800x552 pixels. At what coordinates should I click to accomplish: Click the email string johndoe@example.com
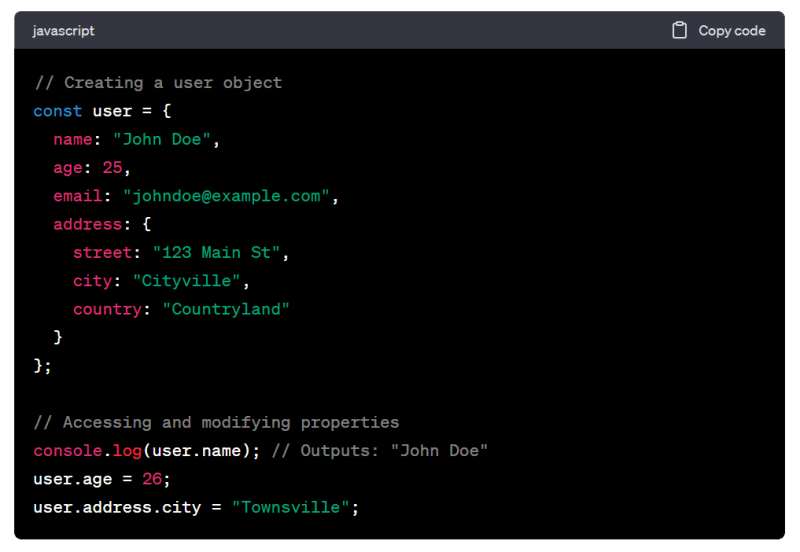click(226, 196)
